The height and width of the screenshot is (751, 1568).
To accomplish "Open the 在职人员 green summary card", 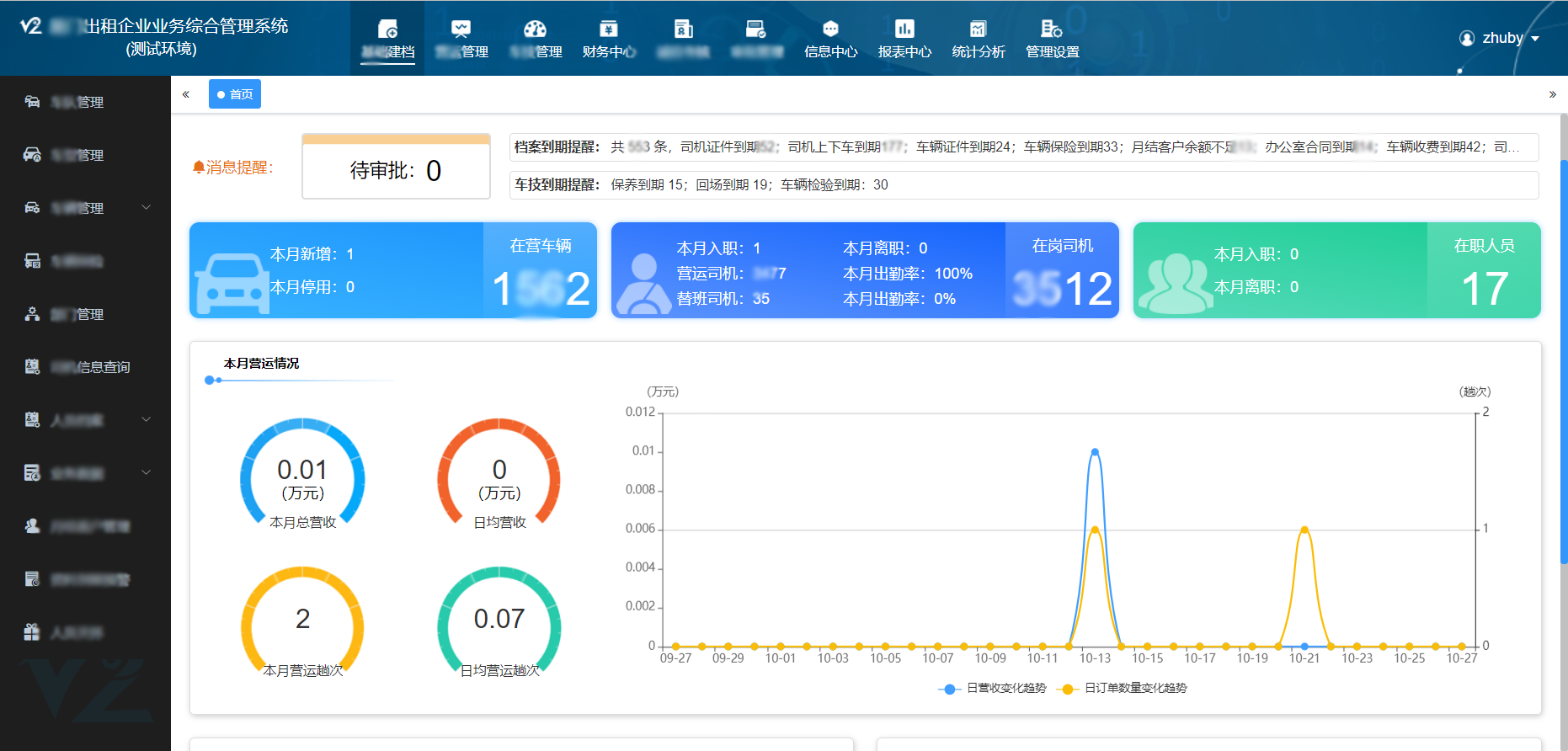I will click(1336, 270).
